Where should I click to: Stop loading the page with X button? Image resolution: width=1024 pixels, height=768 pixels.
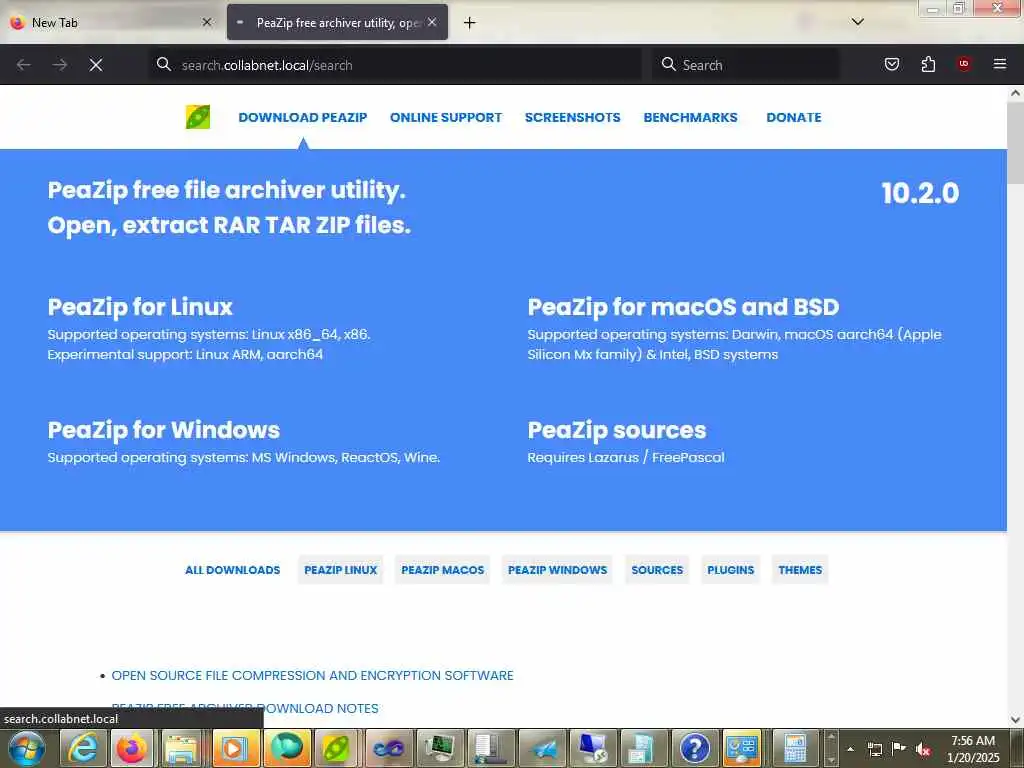tap(96, 65)
